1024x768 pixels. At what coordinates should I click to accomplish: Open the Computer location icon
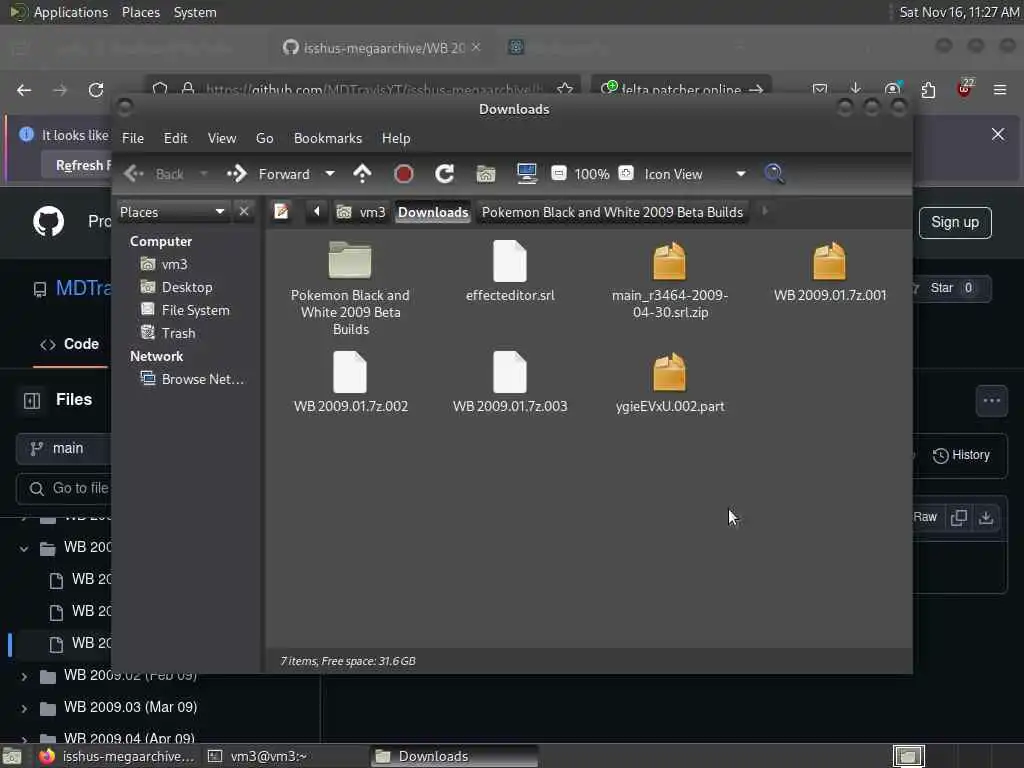point(526,174)
